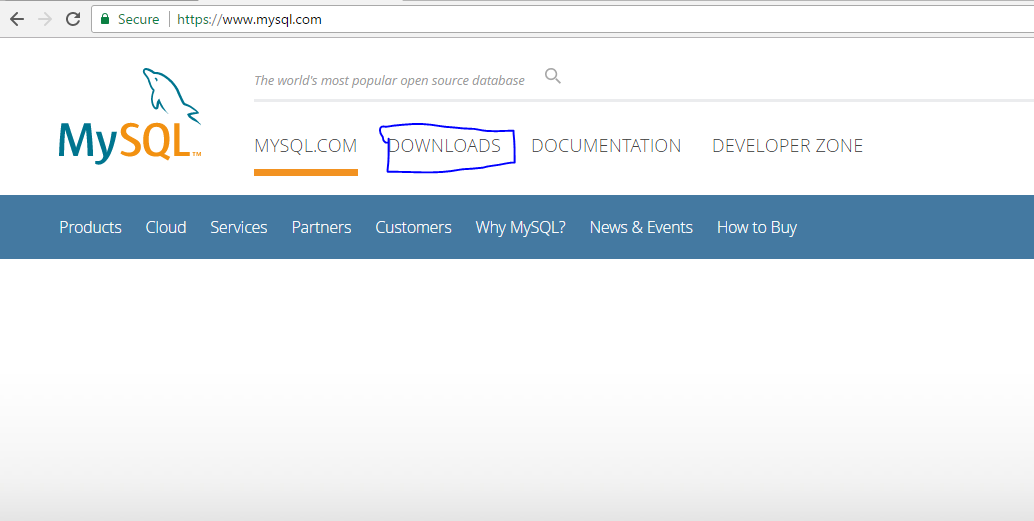
Task: Open the Products menu
Action: coord(90,228)
